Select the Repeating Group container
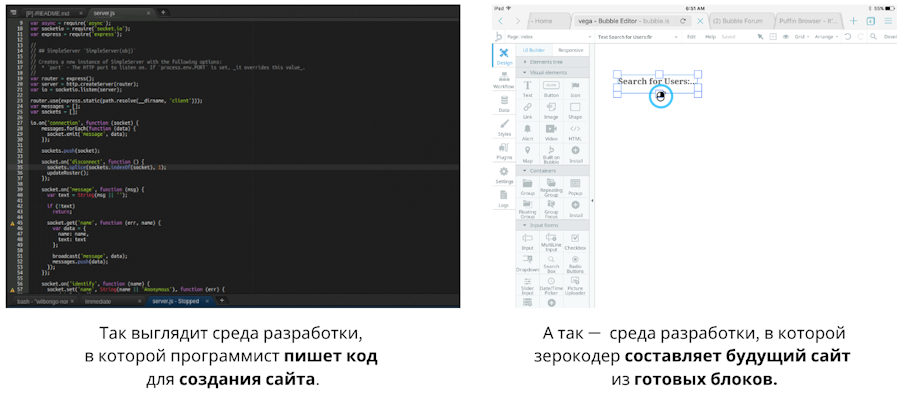Image resolution: width=900 pixels, height=396 pixels. tap(551, 187)
